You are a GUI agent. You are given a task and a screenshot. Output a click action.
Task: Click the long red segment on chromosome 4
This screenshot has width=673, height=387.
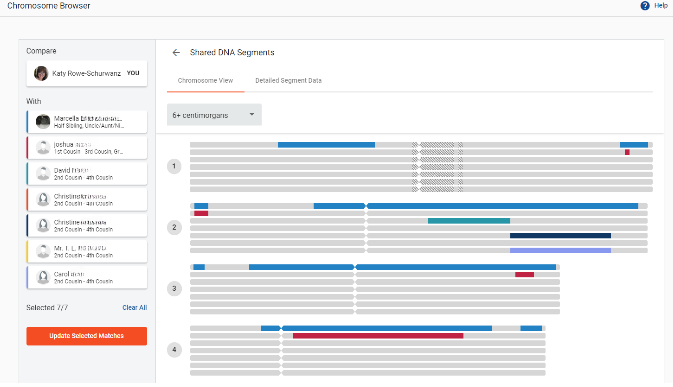click(378, 336)
